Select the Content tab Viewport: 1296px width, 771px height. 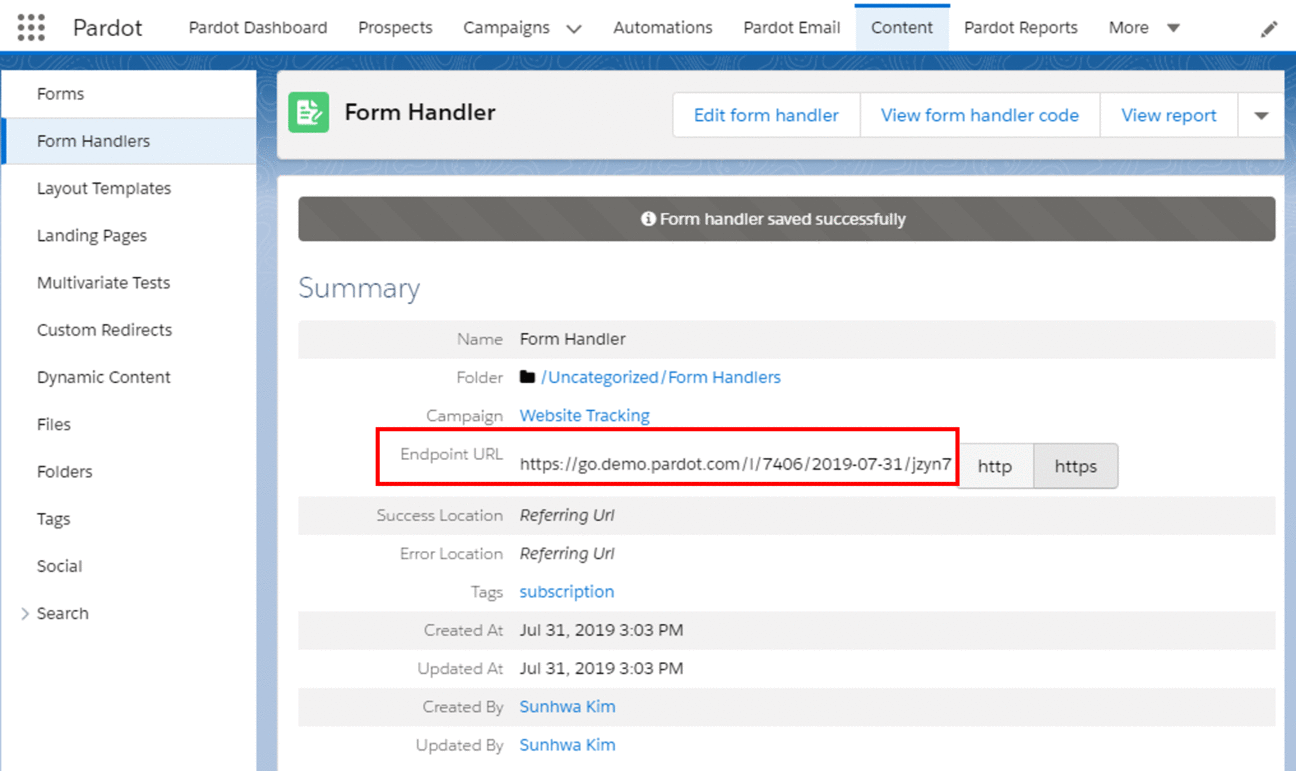[902, 28]
